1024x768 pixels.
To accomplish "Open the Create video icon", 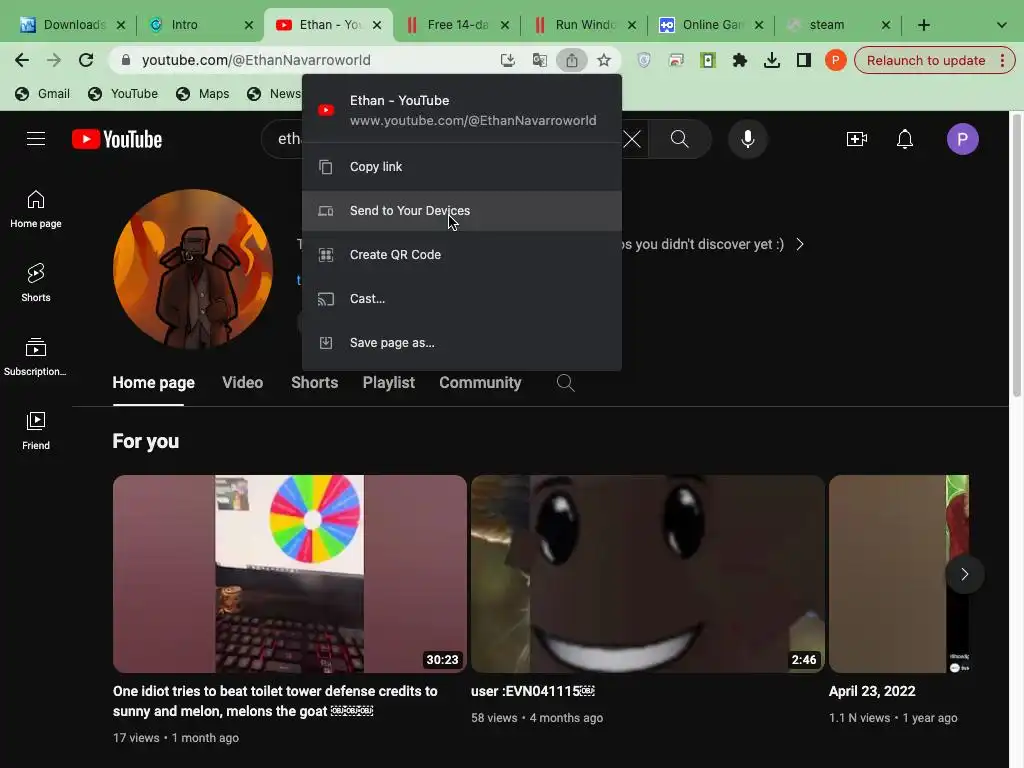I will [856, 139].
